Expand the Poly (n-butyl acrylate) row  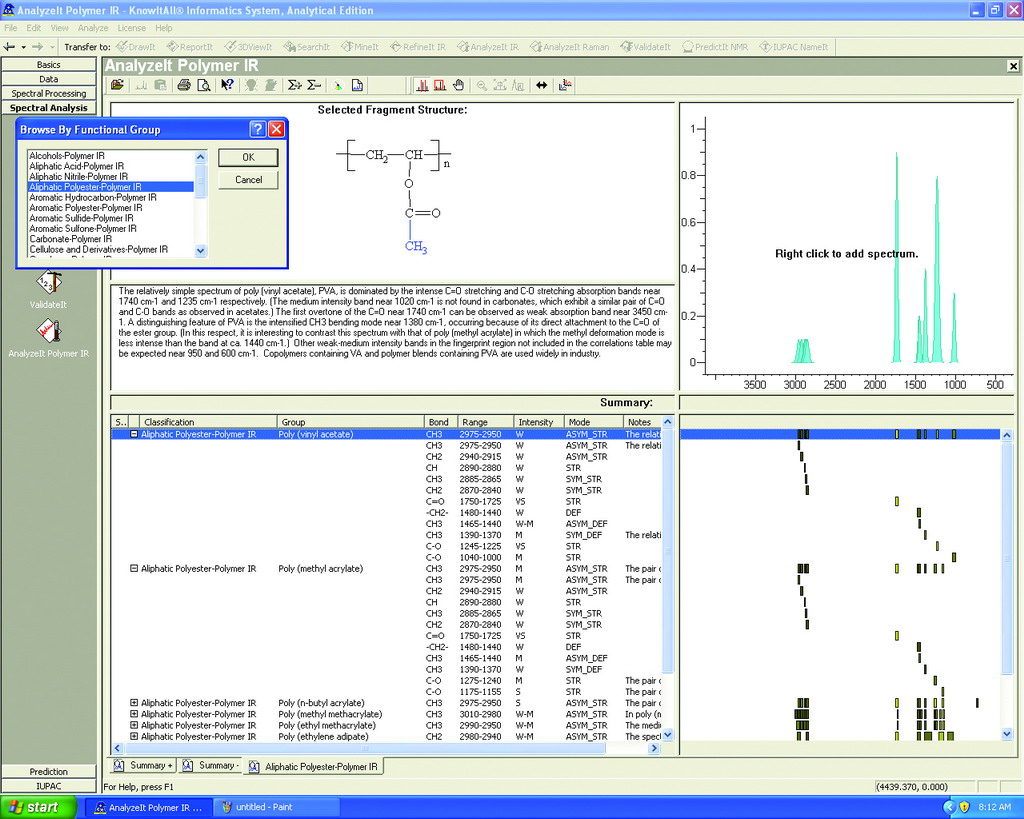[134, 703]
